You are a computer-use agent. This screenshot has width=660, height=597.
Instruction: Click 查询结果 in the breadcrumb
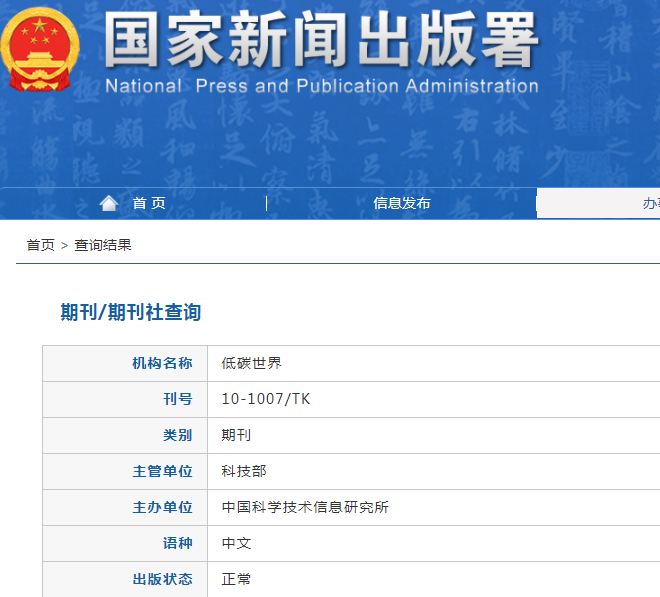click(103, 245)
